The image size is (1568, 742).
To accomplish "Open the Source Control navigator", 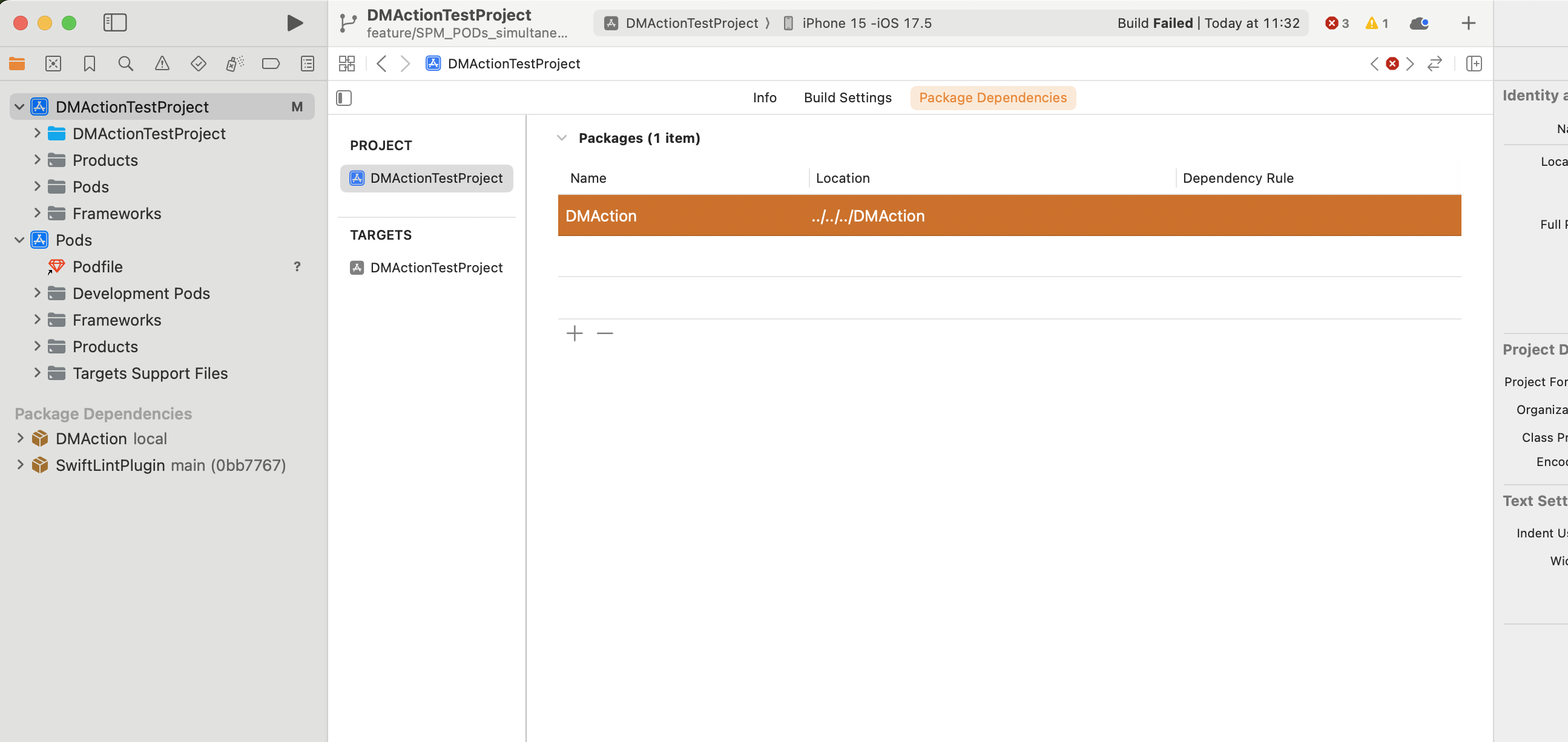I will point(53,64).
